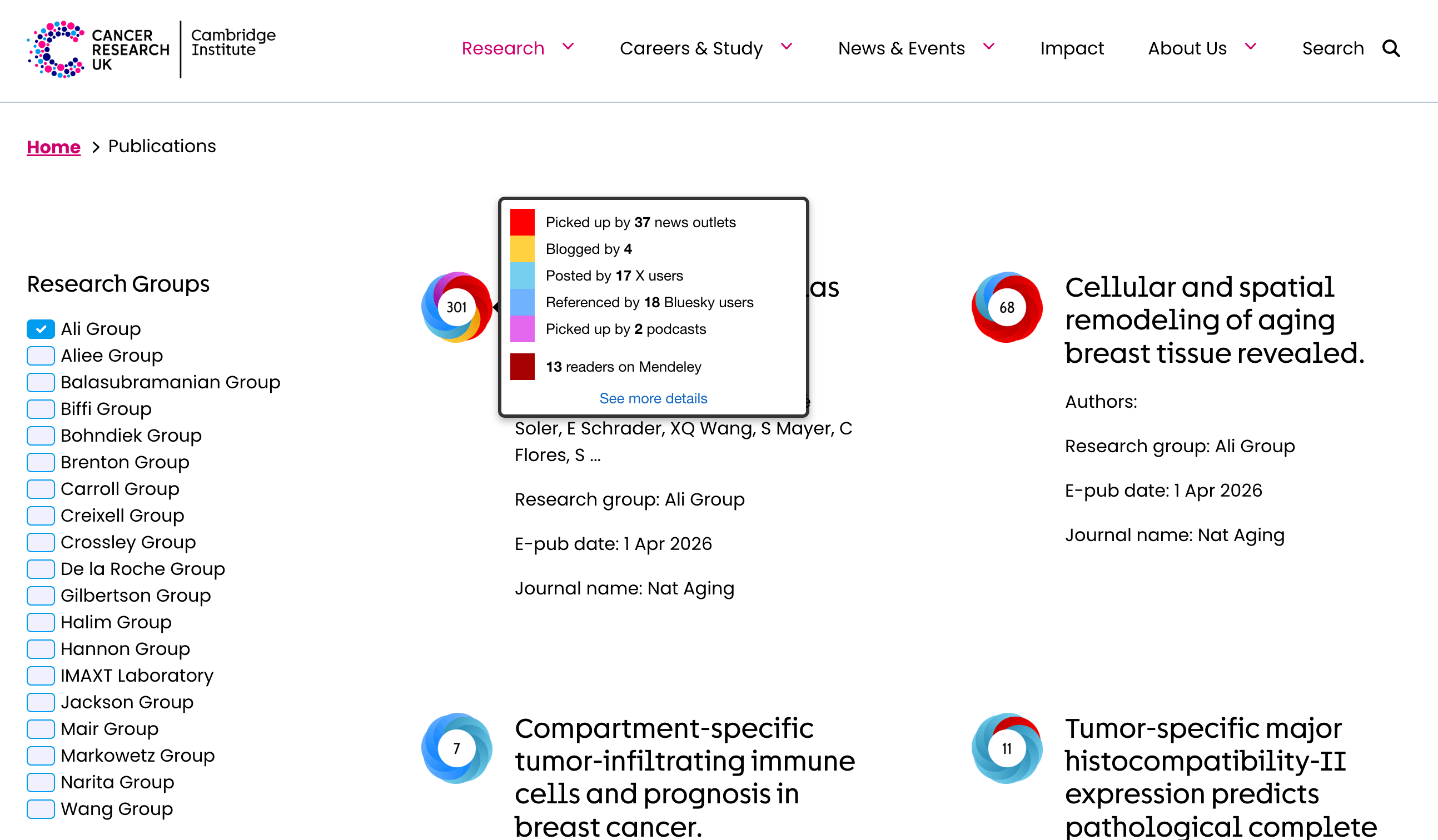
Task: Select the Bohndiek Group checkbox
Action: tap(41, 435)
